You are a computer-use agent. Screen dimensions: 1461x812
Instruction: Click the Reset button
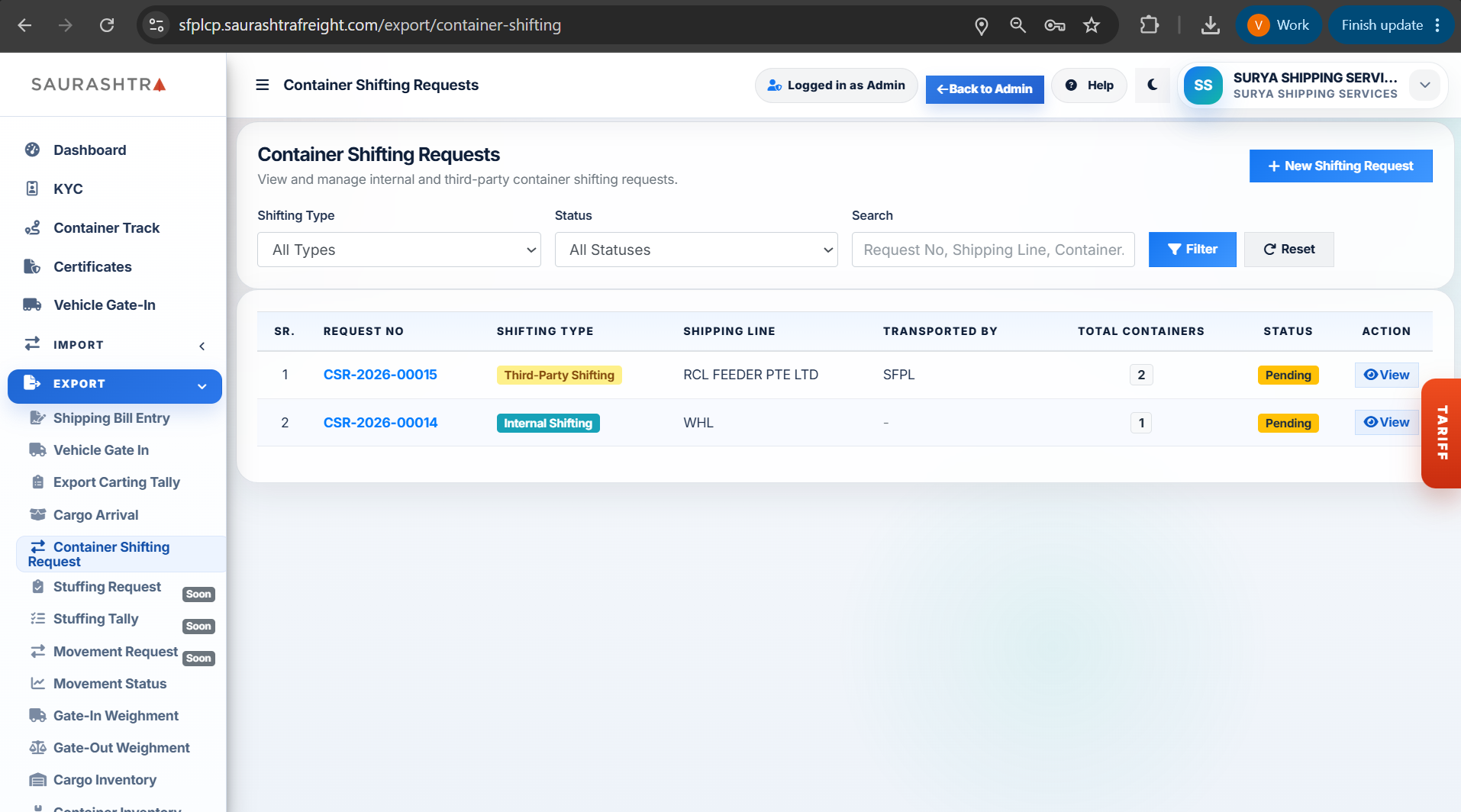tap(1288, 250)
